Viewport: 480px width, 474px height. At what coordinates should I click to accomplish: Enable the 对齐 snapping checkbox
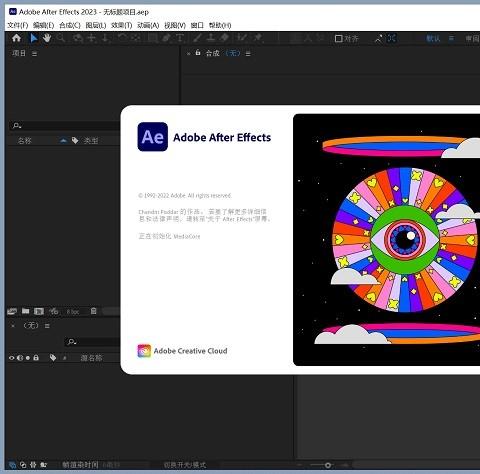pos(338,39)
